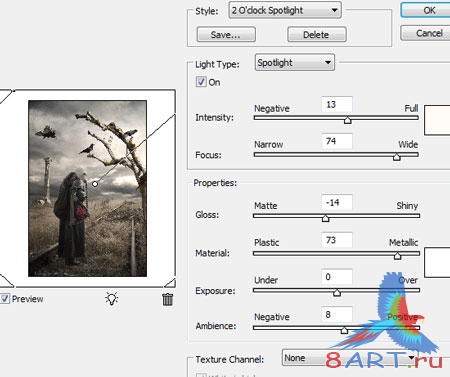Click the Gloss slider handle
Image resolution: width=450 pixels, height=377 pixels.
(326, 218)
